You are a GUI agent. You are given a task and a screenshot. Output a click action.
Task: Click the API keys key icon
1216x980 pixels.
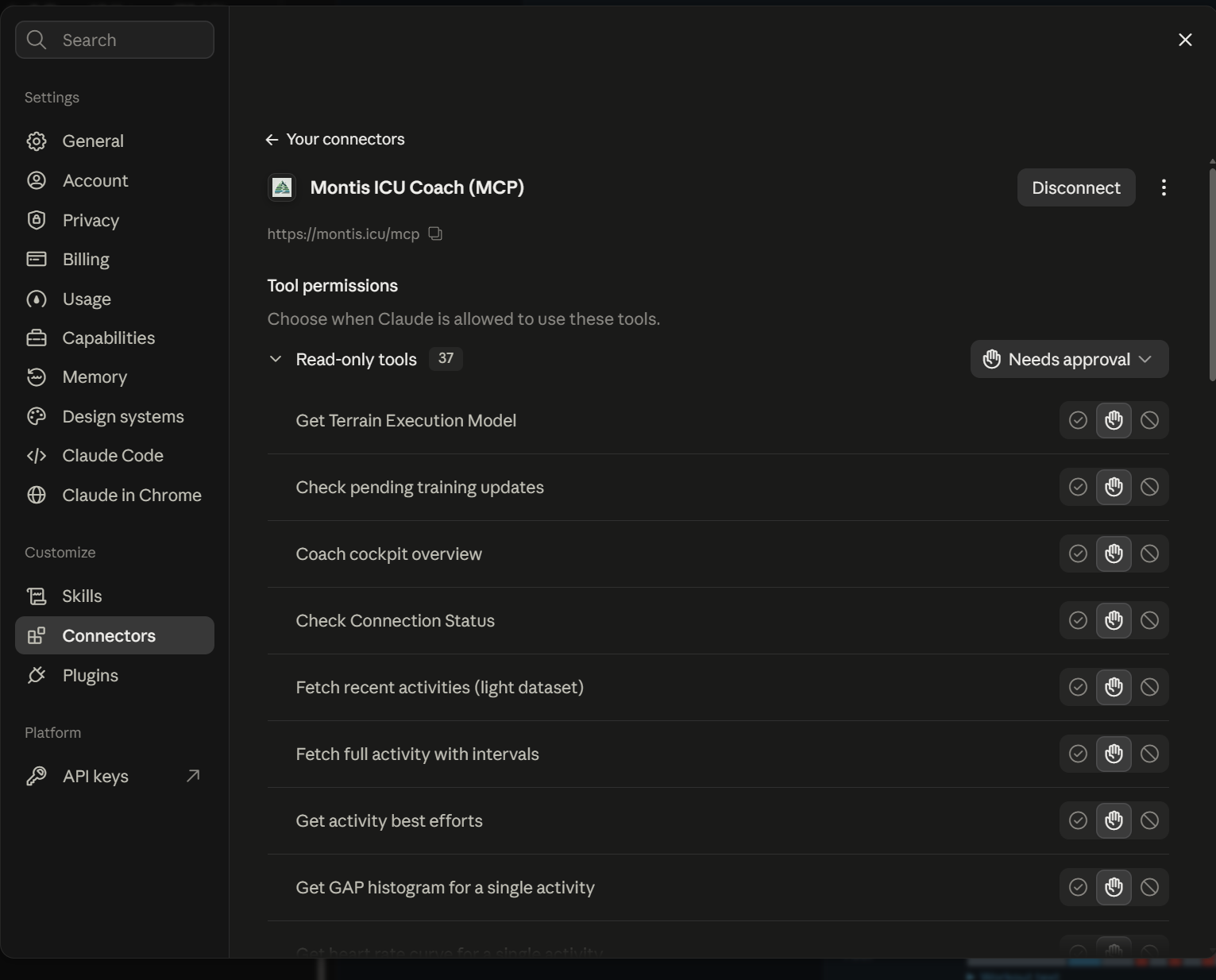coord(37,776)
